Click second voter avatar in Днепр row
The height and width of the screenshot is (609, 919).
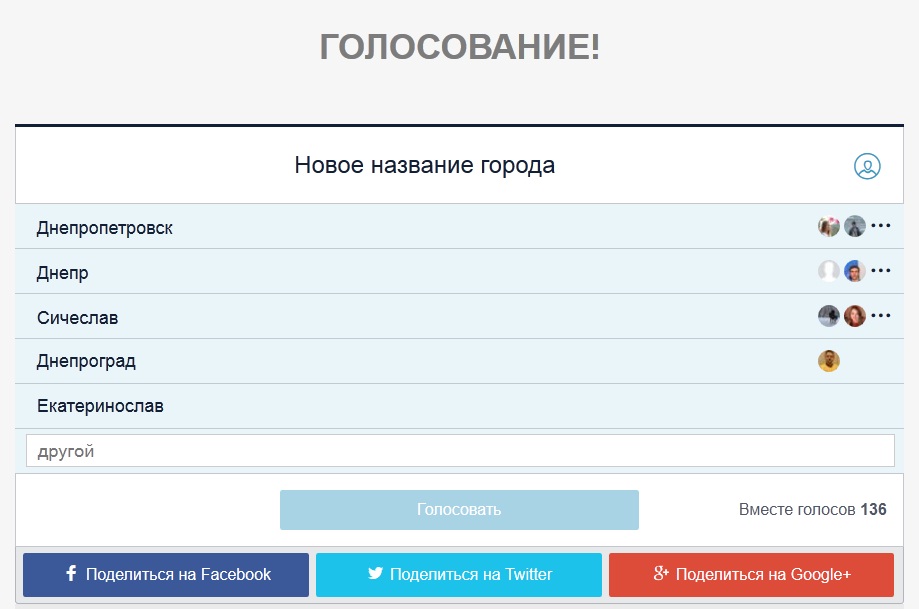(x=854, y=271)
